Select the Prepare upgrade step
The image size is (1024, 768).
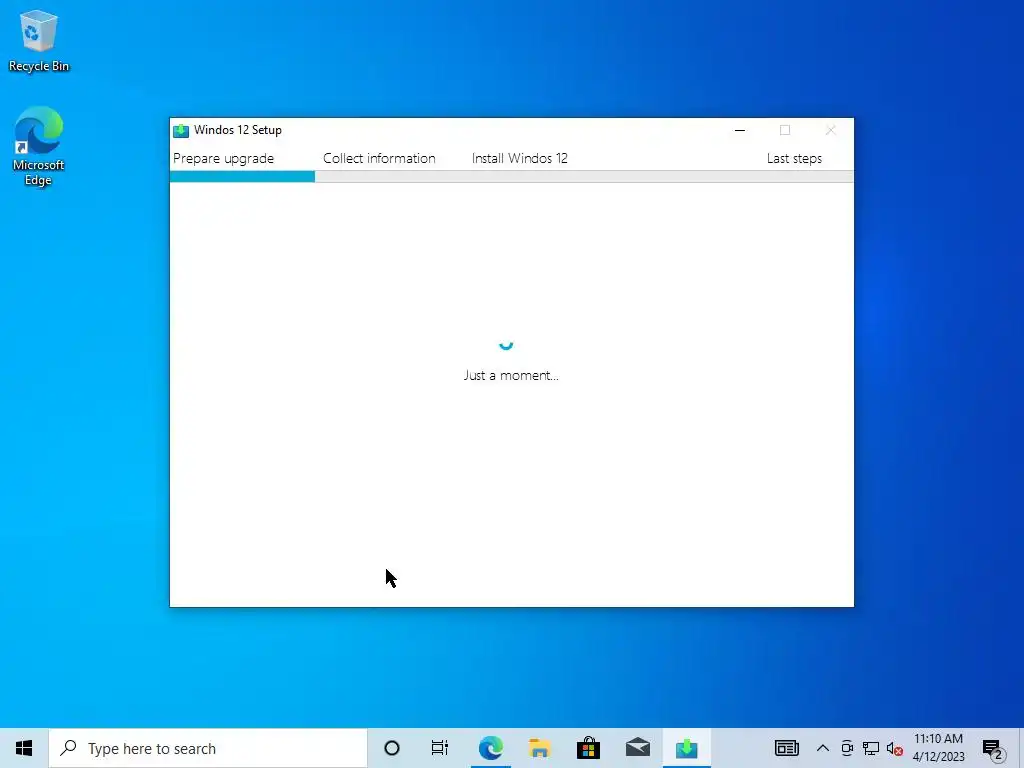(223, 159)
